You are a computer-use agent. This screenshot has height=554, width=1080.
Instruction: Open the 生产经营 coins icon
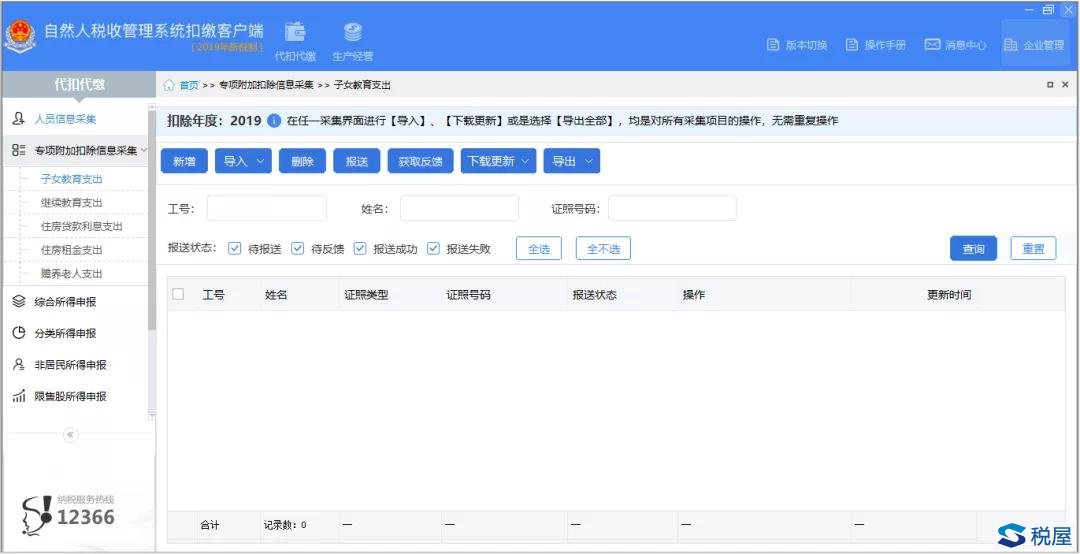click(352, 33)
